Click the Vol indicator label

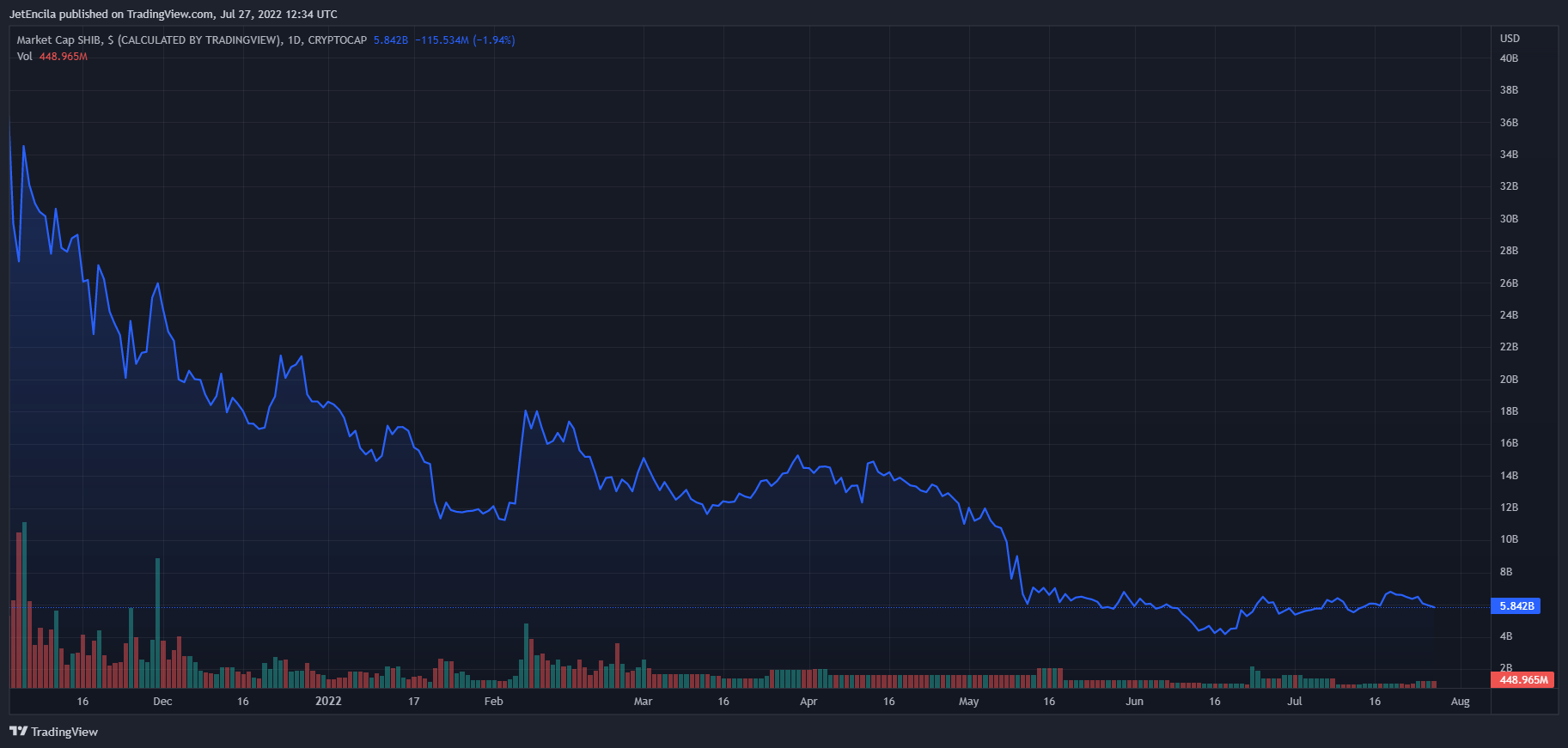[24, 57]
